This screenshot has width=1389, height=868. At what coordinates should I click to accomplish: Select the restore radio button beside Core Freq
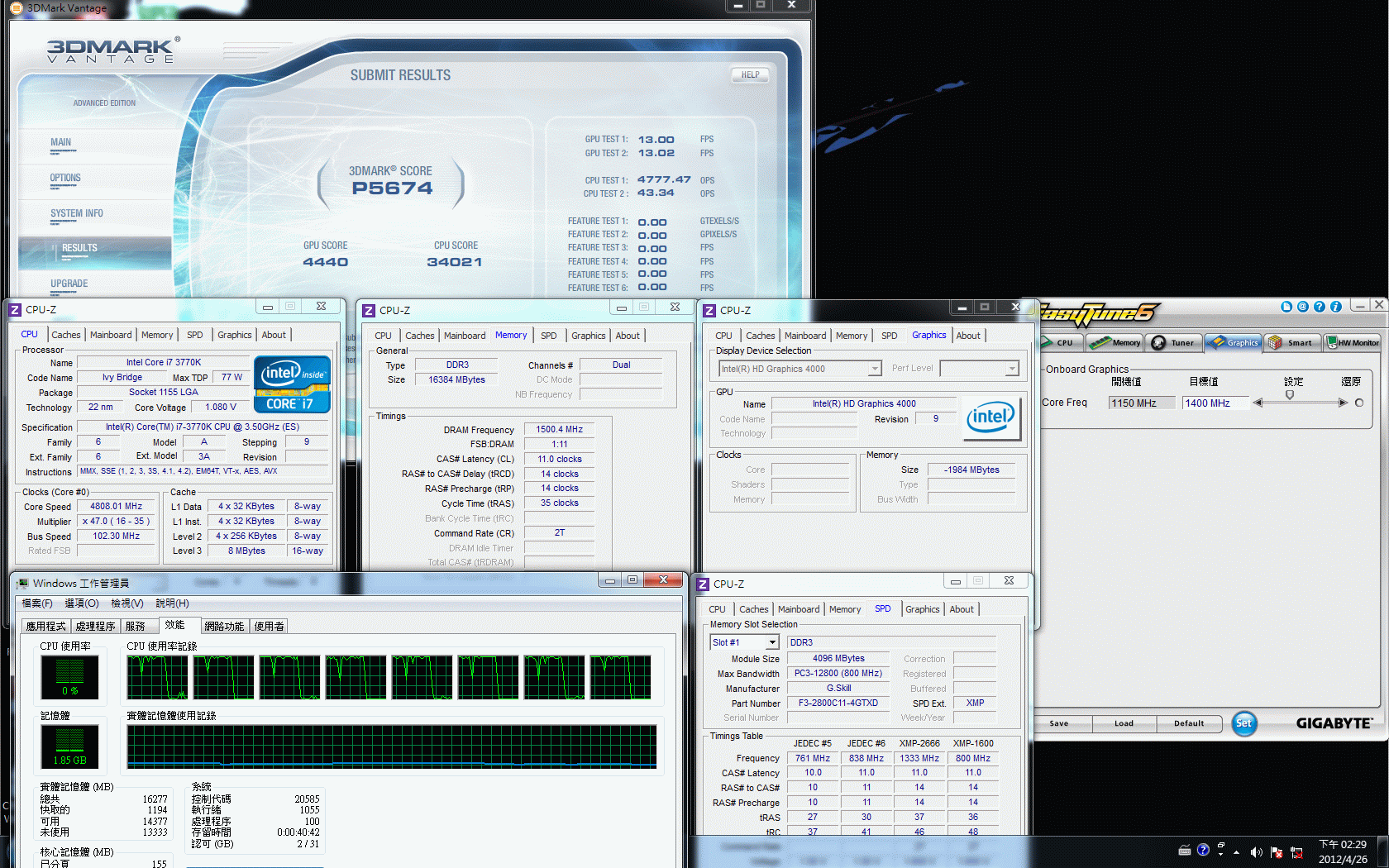coord(1358,403)
